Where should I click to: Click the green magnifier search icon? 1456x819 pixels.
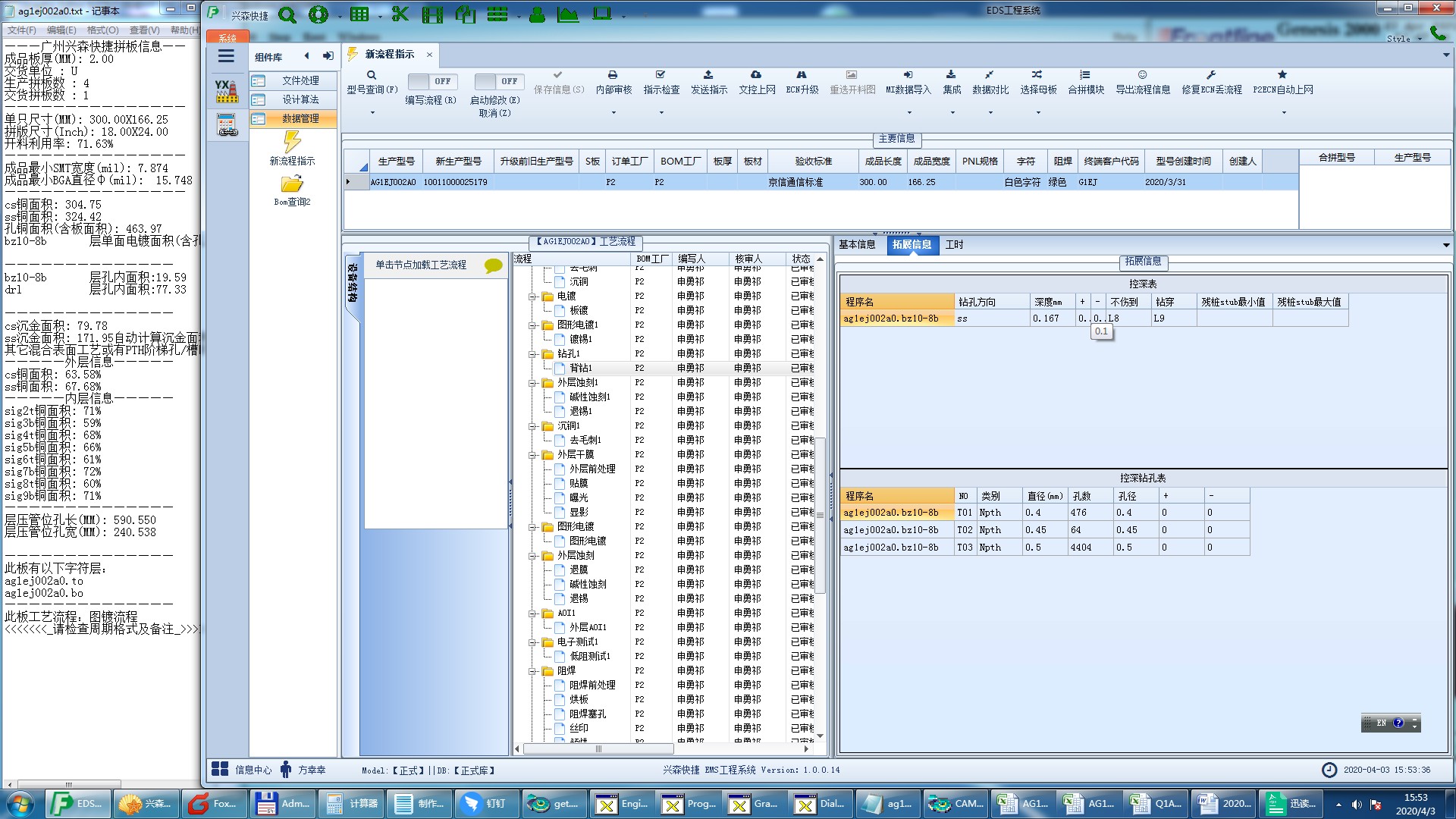[287, 14]
